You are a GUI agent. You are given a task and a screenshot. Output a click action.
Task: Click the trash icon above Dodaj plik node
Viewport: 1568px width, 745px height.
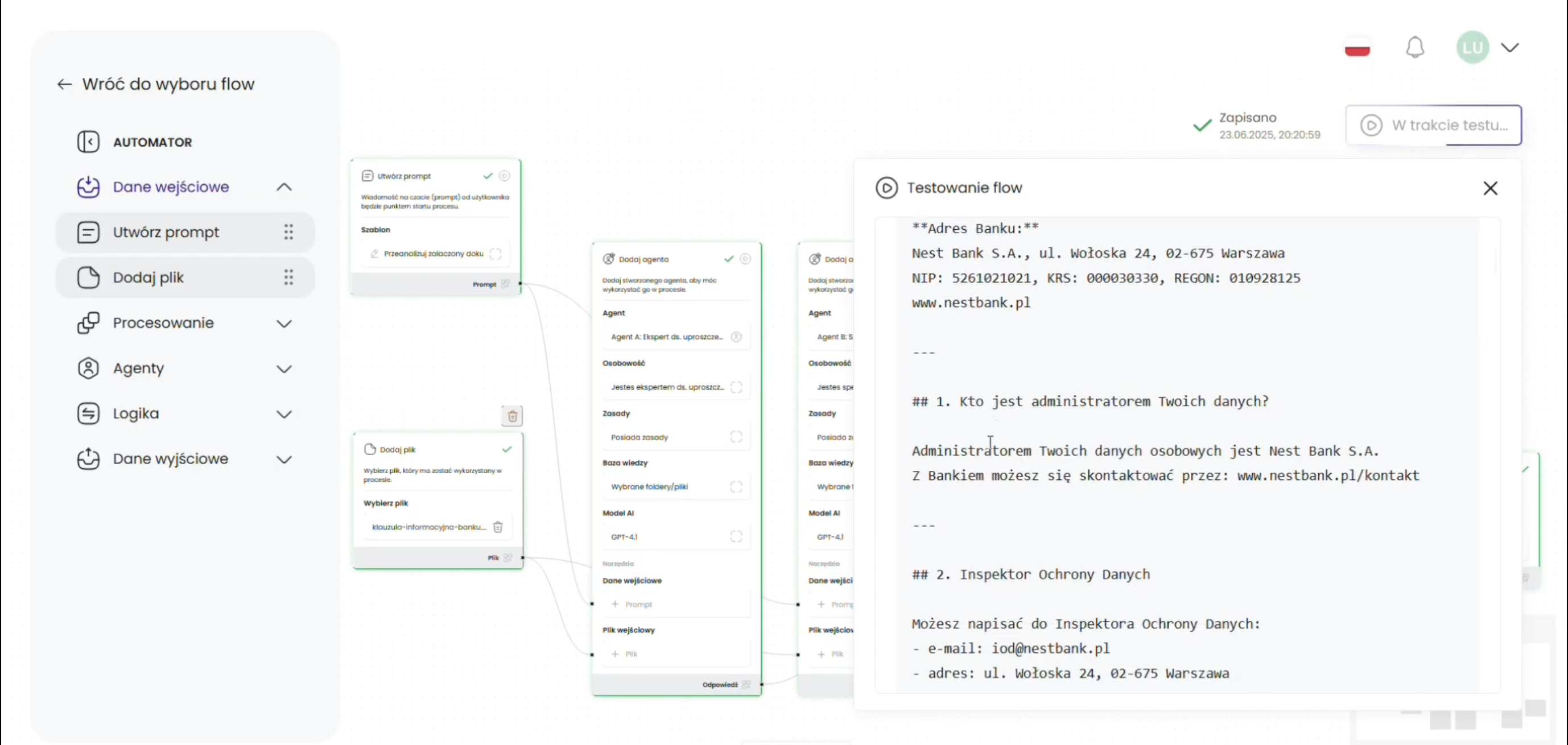(512, 416)
